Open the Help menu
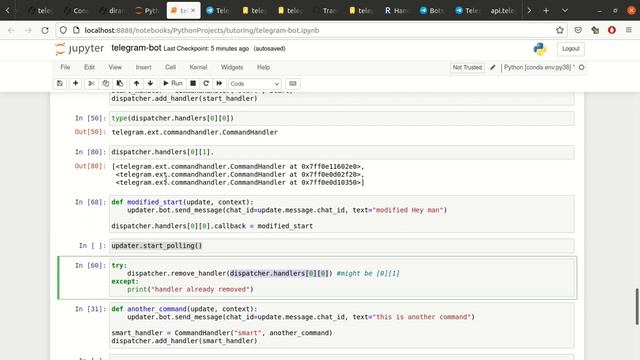The image size is (640, 360). tap(263, 67)
